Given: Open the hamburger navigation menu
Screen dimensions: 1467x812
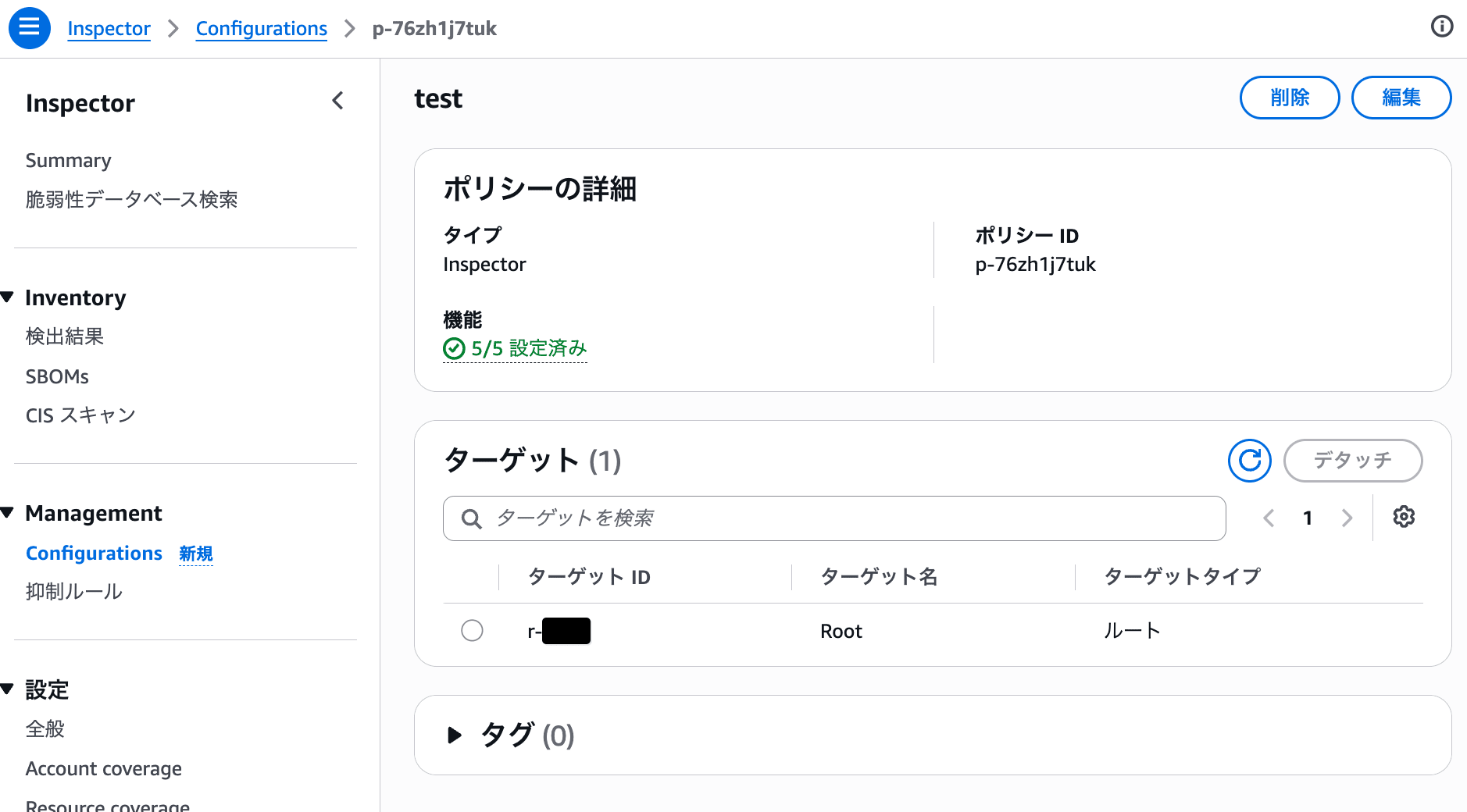Looking at the screenshot, I should tap(29, 27).
